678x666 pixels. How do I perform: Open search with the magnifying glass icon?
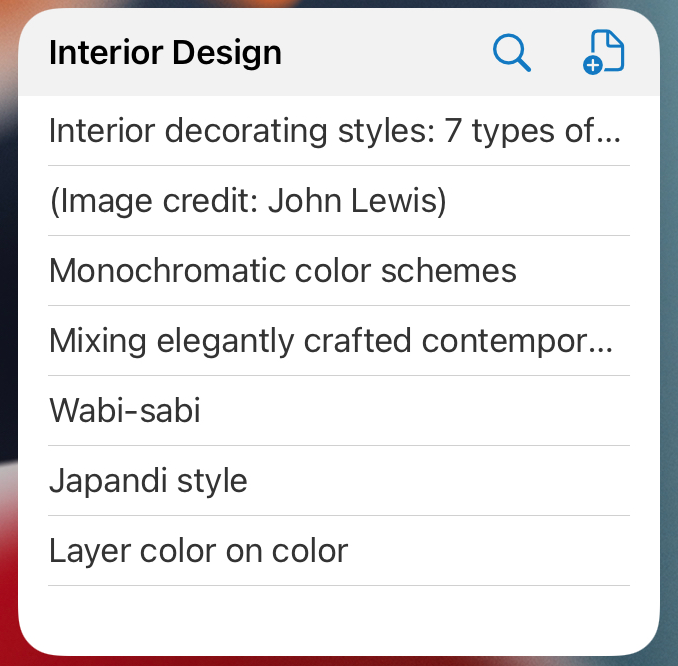pos(512,53)
